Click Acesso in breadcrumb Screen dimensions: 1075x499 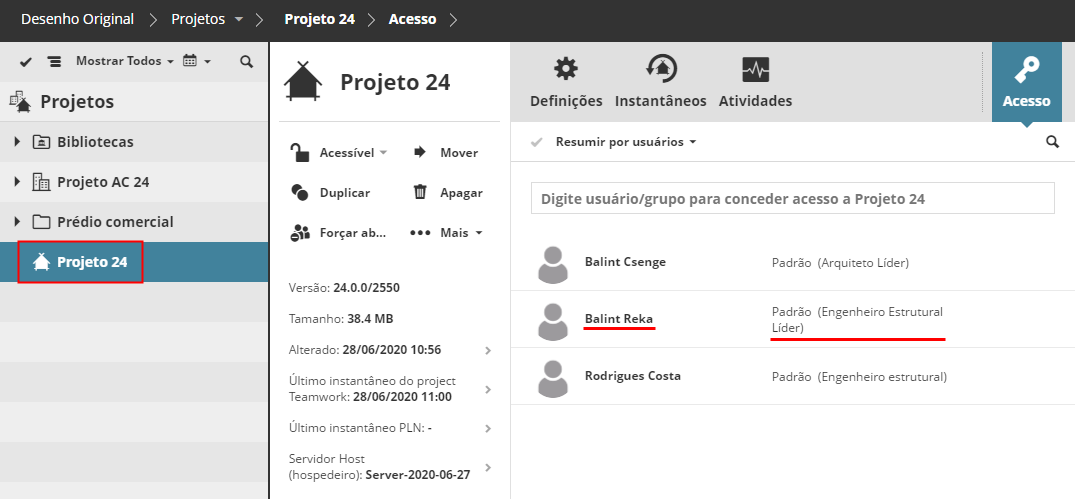tap(413, 19)
